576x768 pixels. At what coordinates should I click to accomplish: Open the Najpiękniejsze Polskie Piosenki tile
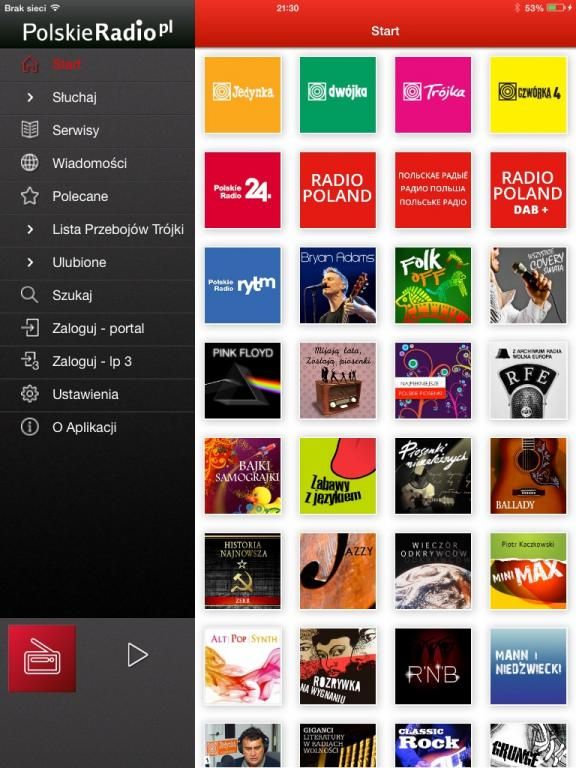click(433, 381)
